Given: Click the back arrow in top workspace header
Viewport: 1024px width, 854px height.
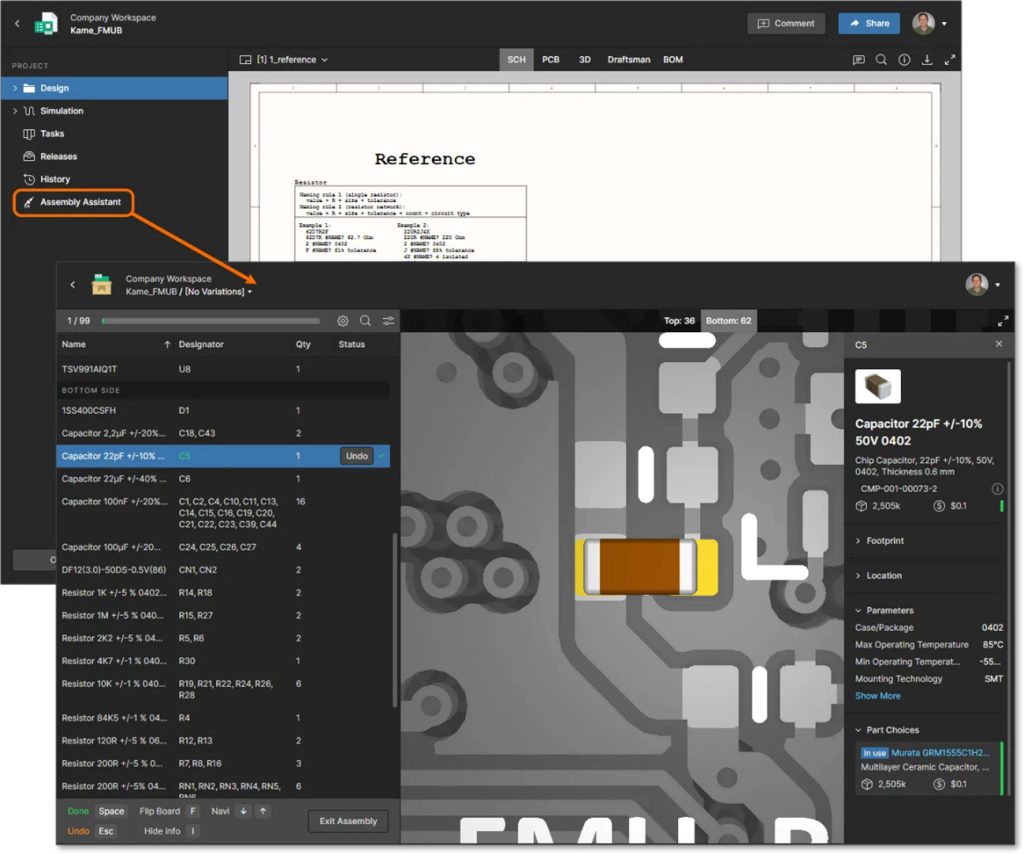Looking at the screenshot, I should click(17, 24).
